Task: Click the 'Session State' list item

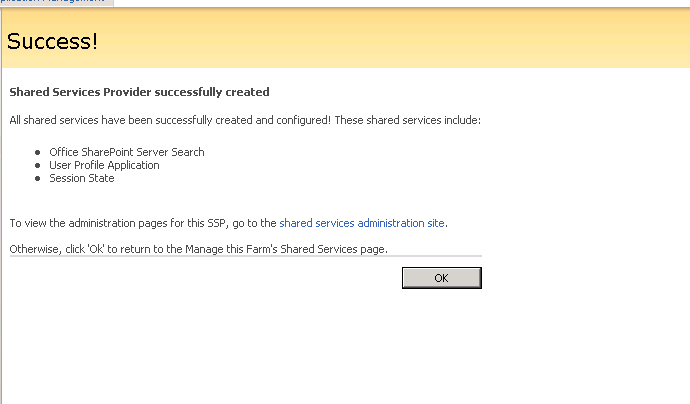Action: click(82, 178)
